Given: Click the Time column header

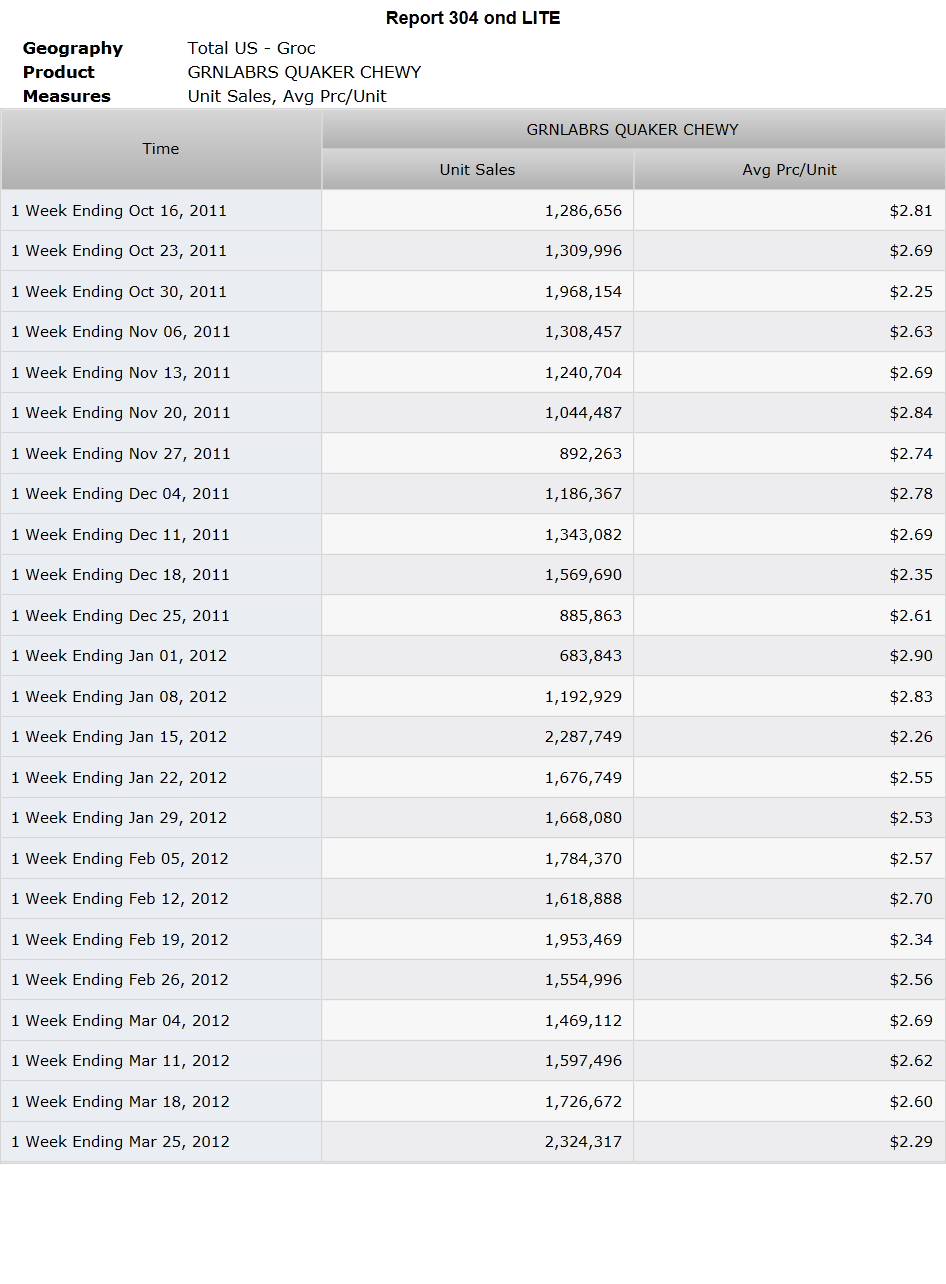Looking at the screenshot, I should coord(161,149).
